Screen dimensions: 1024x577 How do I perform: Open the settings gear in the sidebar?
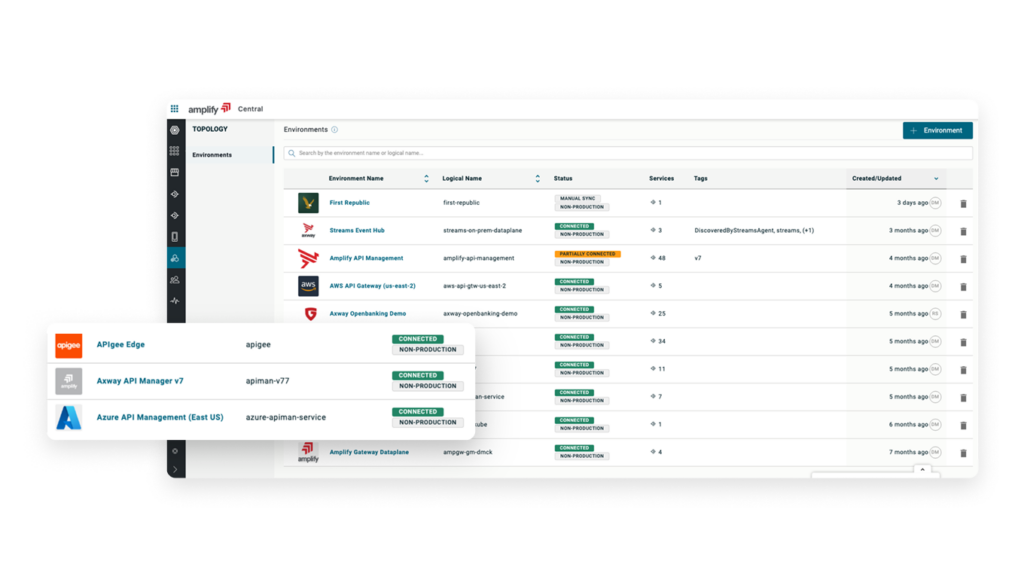175,451
